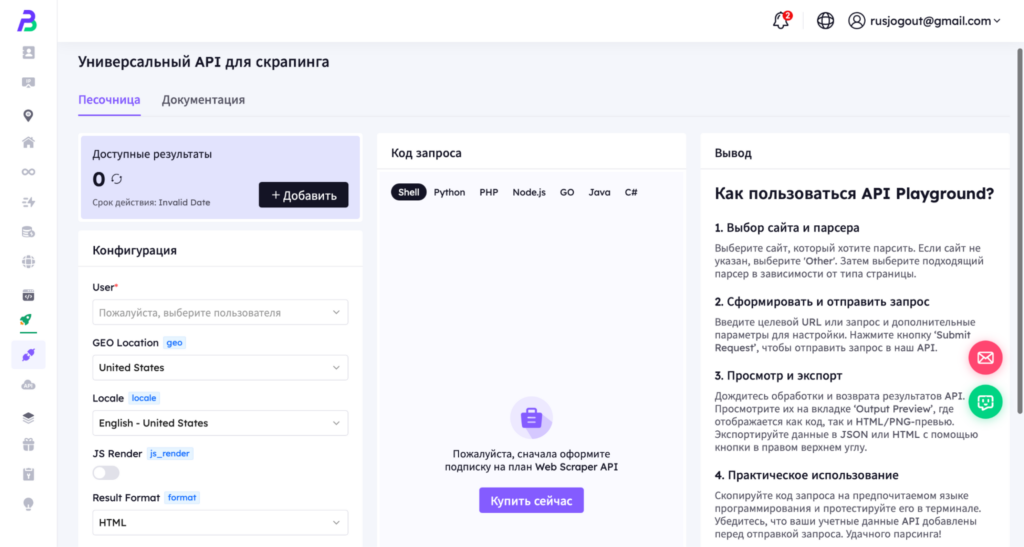Open the notifications bell
Screen dimensions: 1024x547
coord(781,20)
